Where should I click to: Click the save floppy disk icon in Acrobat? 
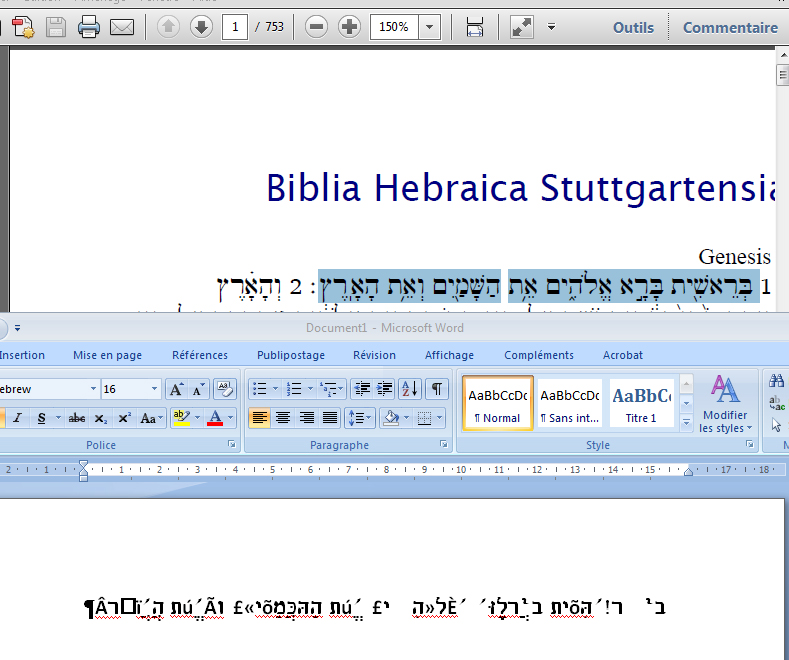(55, 27)
